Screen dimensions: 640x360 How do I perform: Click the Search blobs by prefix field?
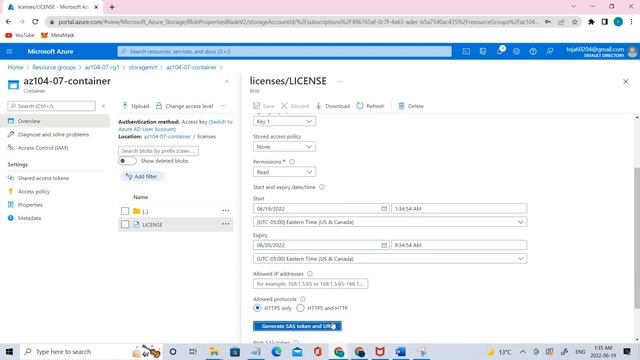[158, 151]
